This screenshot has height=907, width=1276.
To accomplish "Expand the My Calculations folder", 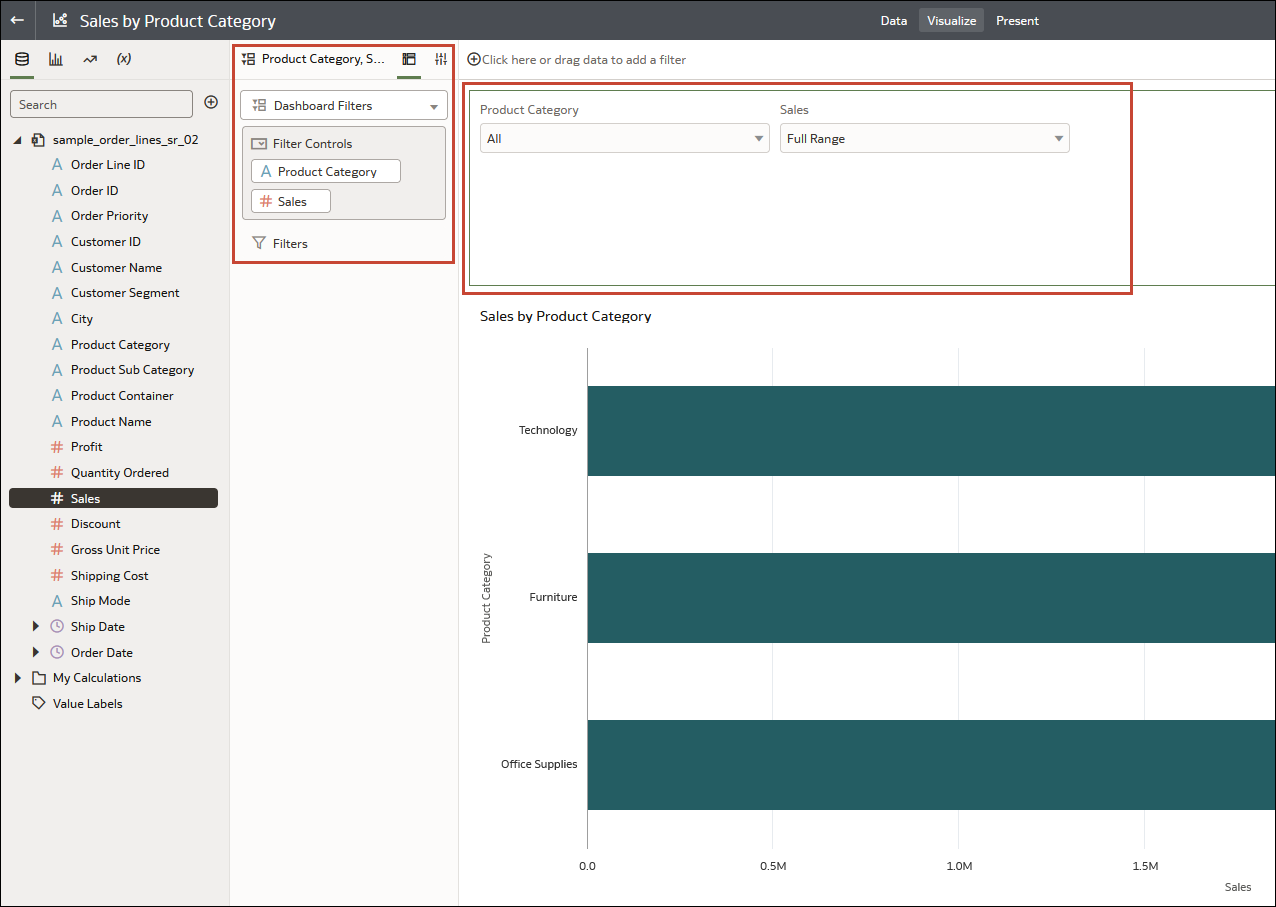I will click(17, 678).
